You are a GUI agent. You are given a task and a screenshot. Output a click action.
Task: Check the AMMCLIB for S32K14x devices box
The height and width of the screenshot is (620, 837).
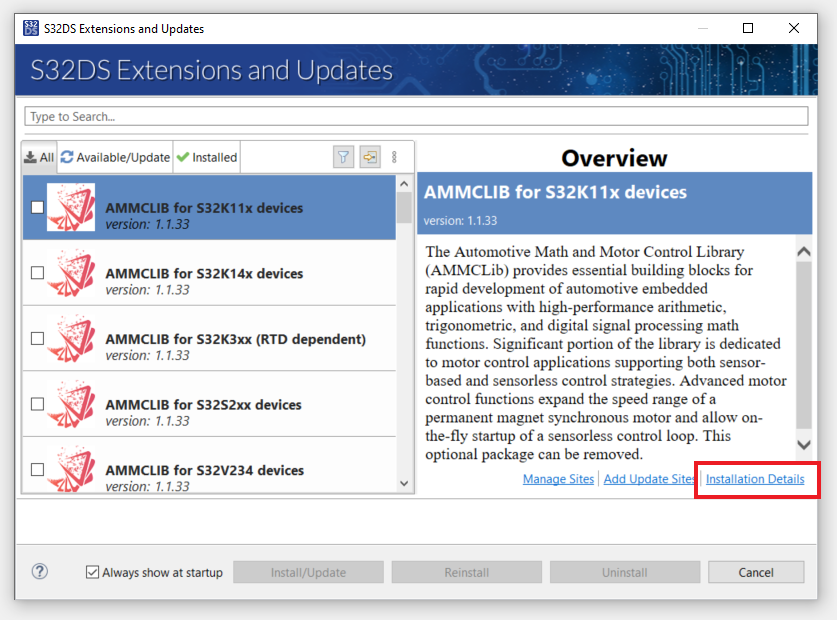[37, 273]
